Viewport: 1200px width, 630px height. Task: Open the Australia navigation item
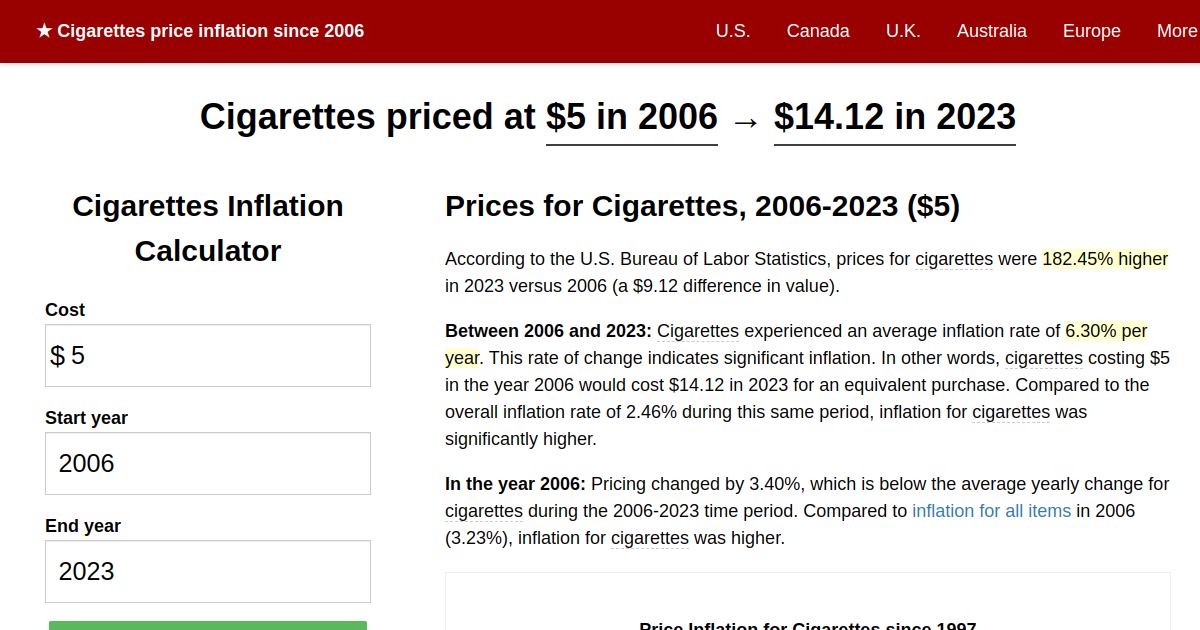992,31
